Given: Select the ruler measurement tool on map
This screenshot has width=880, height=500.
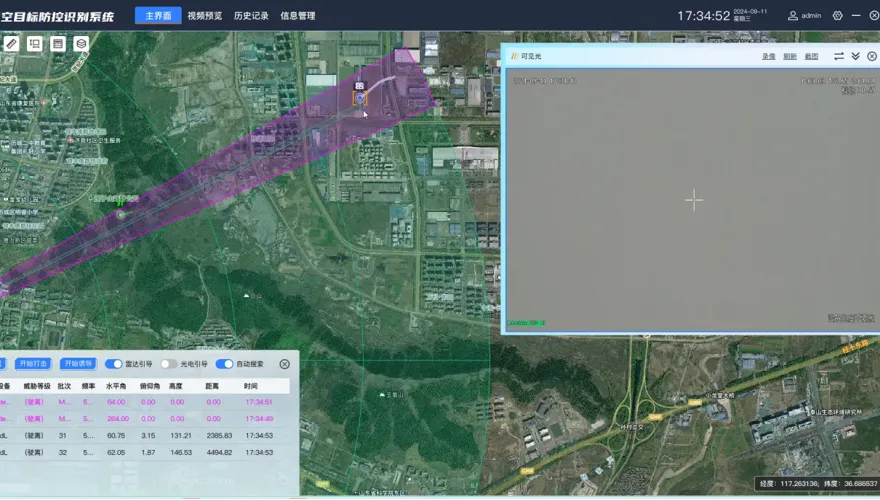Looking at the screenshot, I should [12, 44].
